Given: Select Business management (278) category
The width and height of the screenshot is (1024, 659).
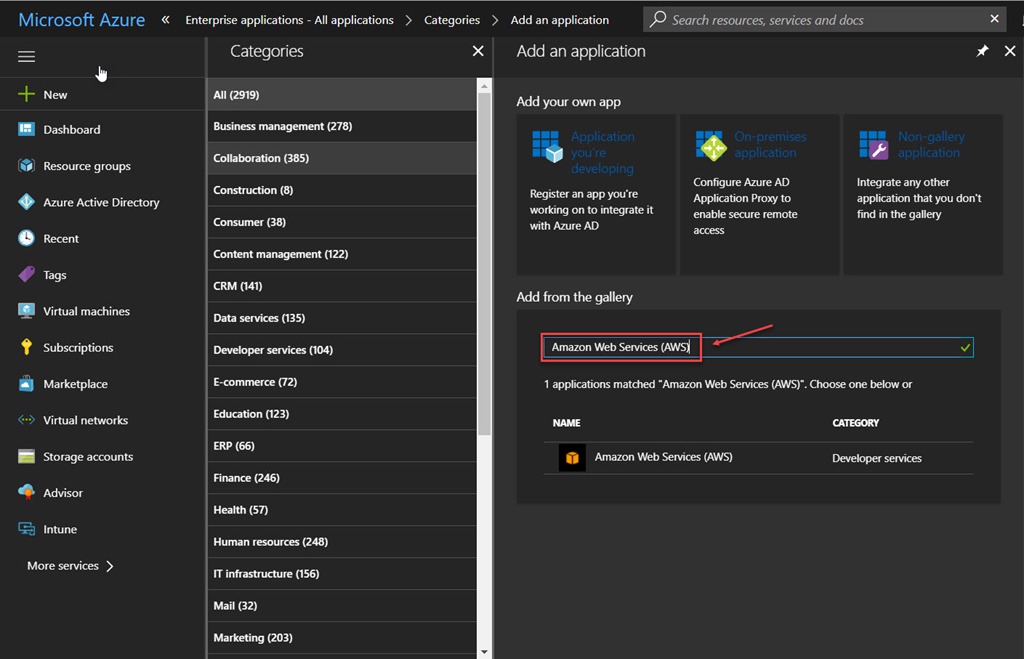Looking at the screenshot, I should click(342, 126).
